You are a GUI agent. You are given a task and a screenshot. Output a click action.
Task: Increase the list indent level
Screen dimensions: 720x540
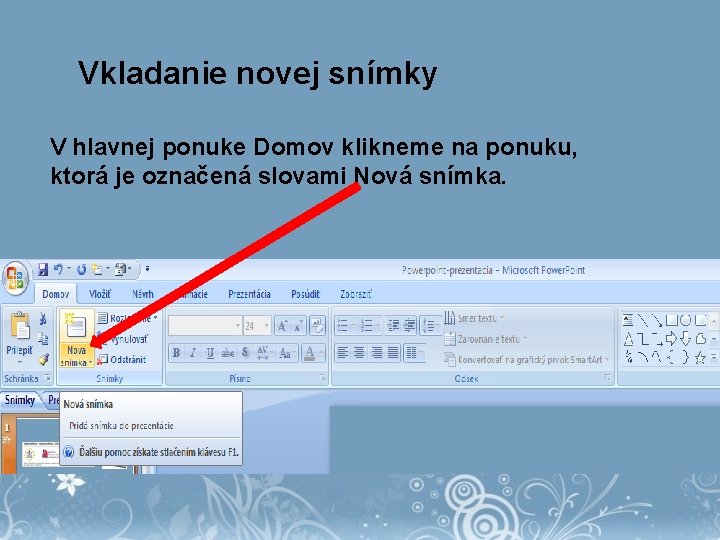pos(410,326)
